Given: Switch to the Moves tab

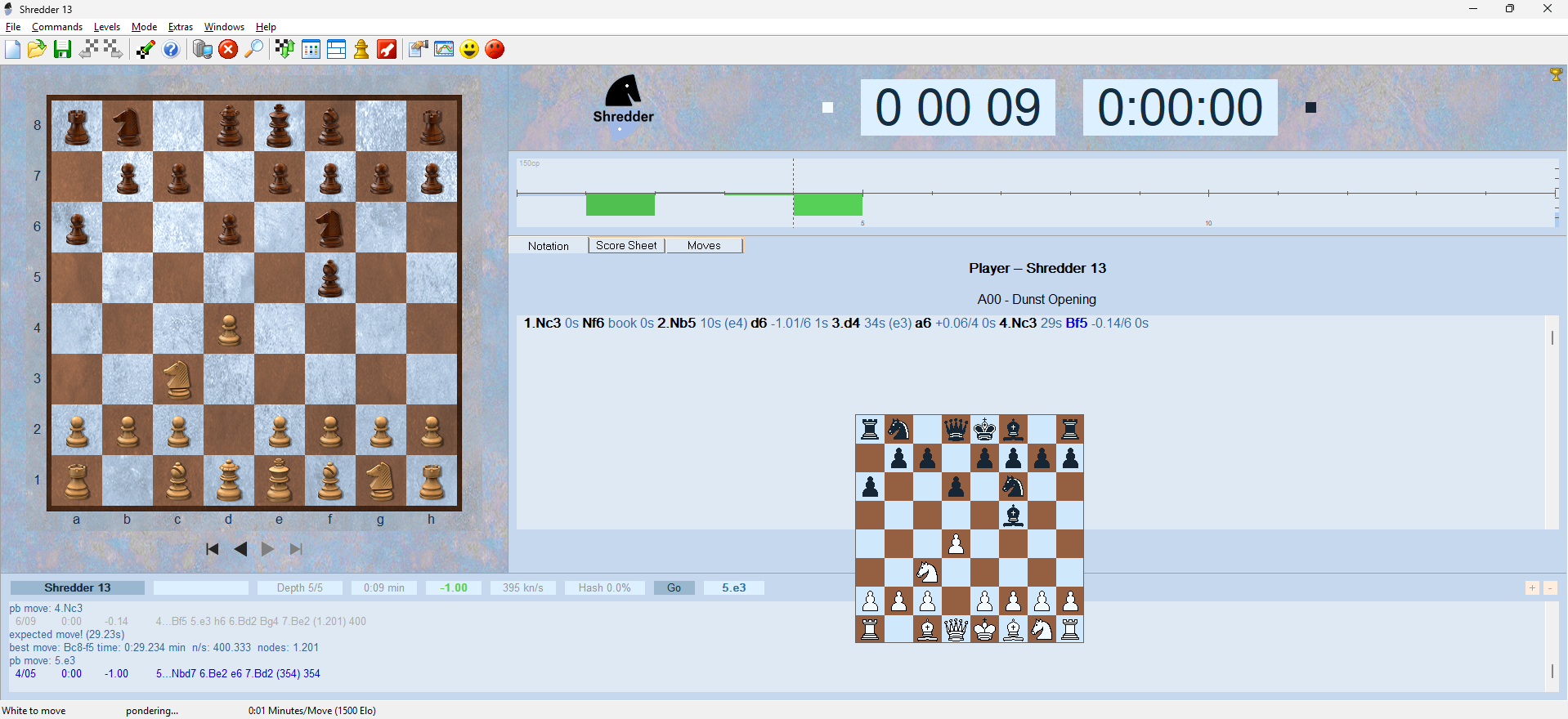Looking at the screenshot, I should 704,246.
